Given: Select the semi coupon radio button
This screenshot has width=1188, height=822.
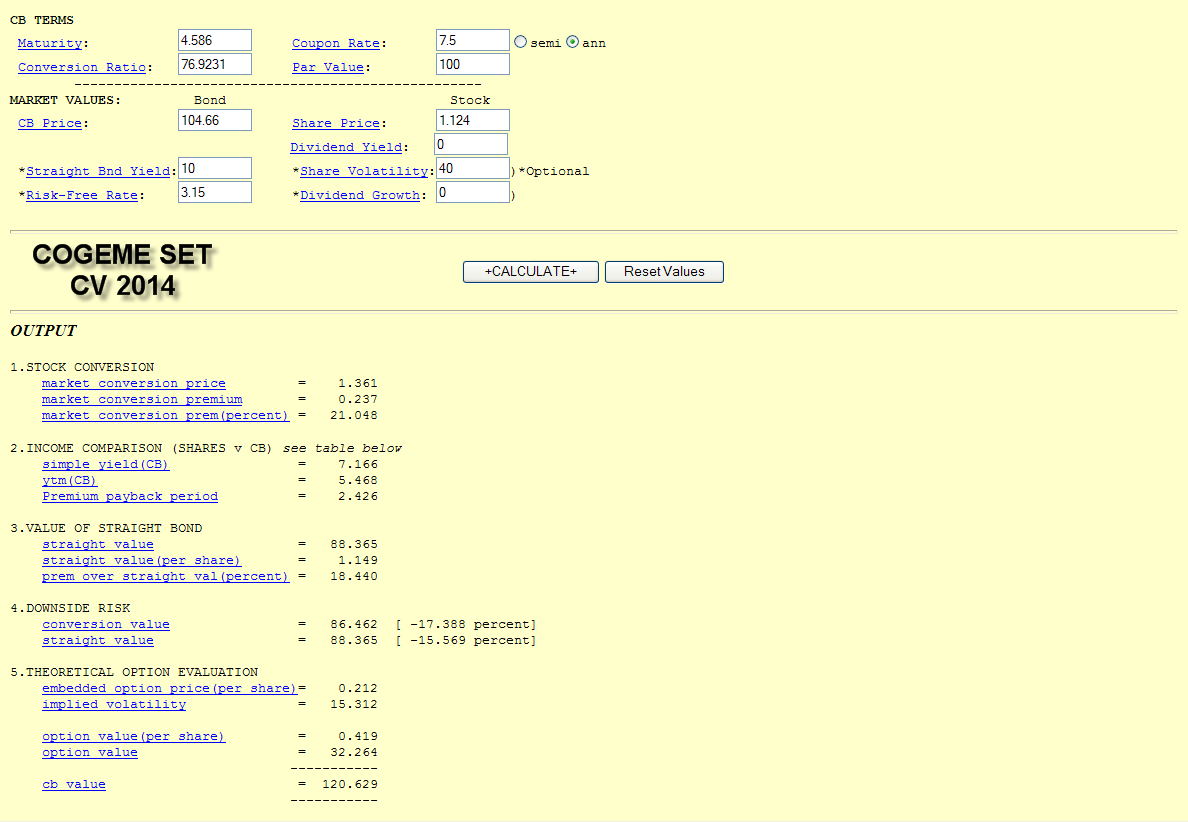Looking at the screenshot, I should [520, 42].
